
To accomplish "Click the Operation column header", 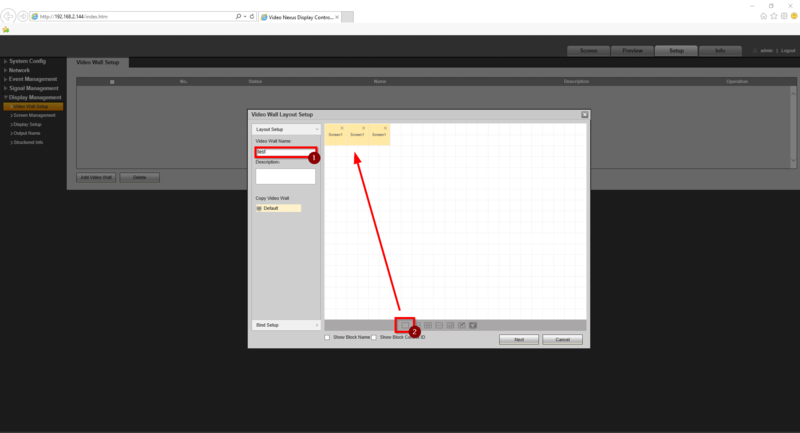I will click(x=737, y=82).
